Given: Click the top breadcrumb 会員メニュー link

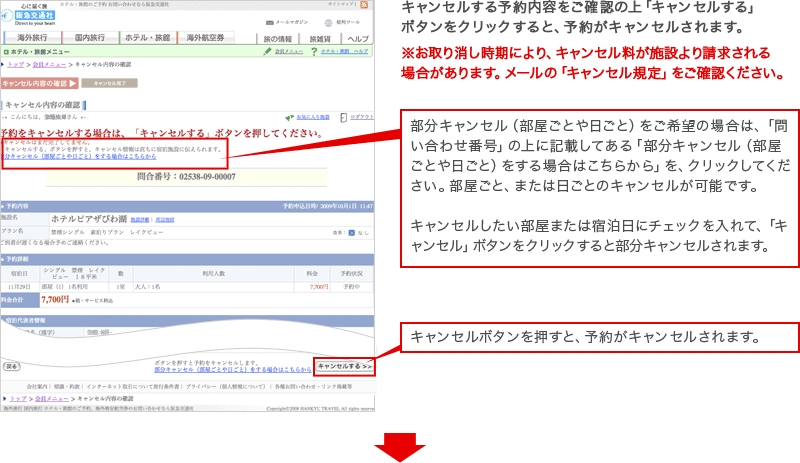Looking at the screenshot, I should (49, 64).
